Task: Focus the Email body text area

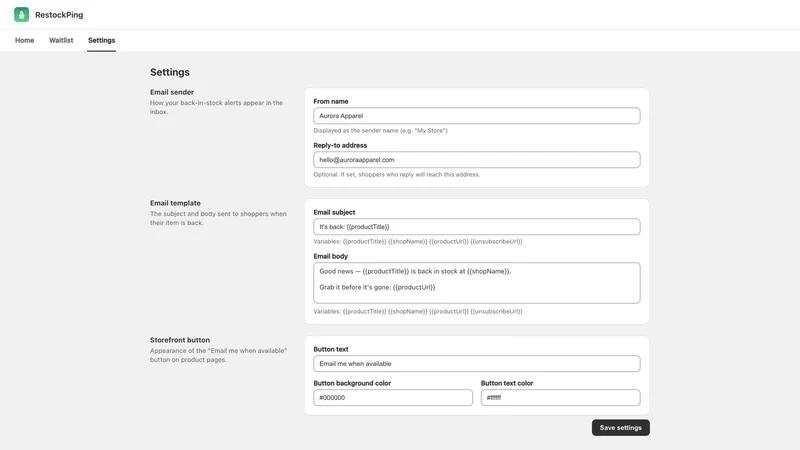Action: coord(477,283)
